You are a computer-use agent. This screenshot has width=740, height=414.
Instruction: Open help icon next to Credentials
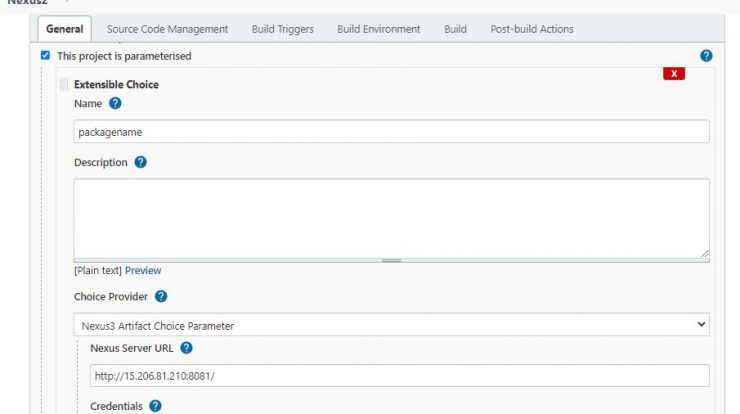point(155,406)
